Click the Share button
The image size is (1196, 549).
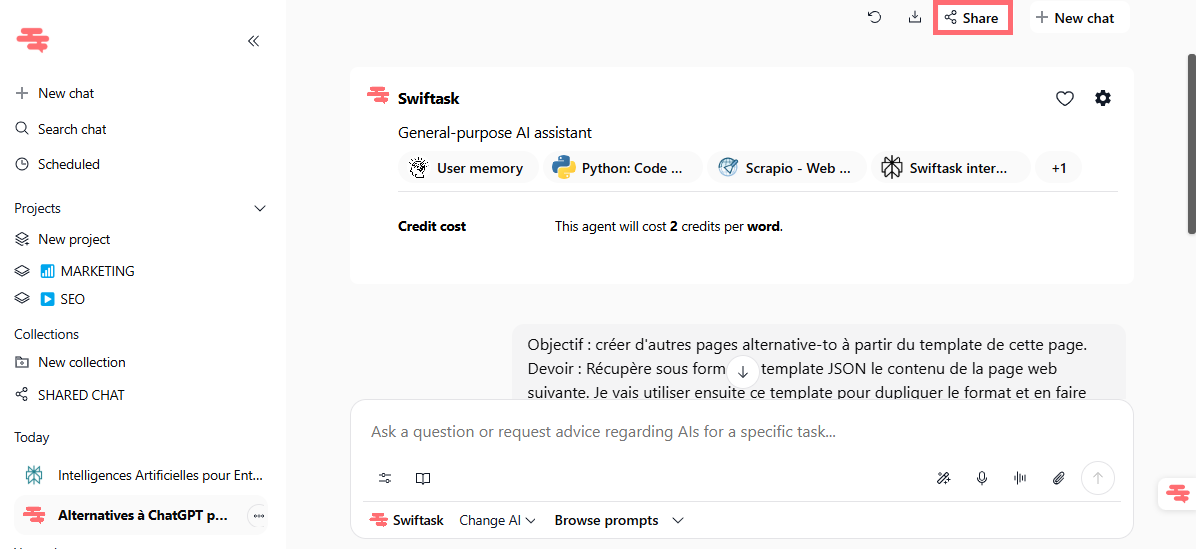(973, 18)
